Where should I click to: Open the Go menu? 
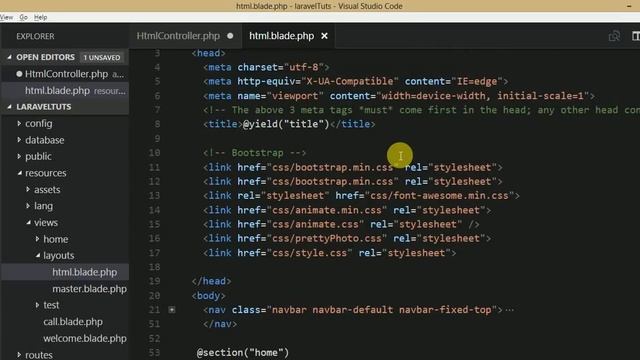[x=24, y=17]
